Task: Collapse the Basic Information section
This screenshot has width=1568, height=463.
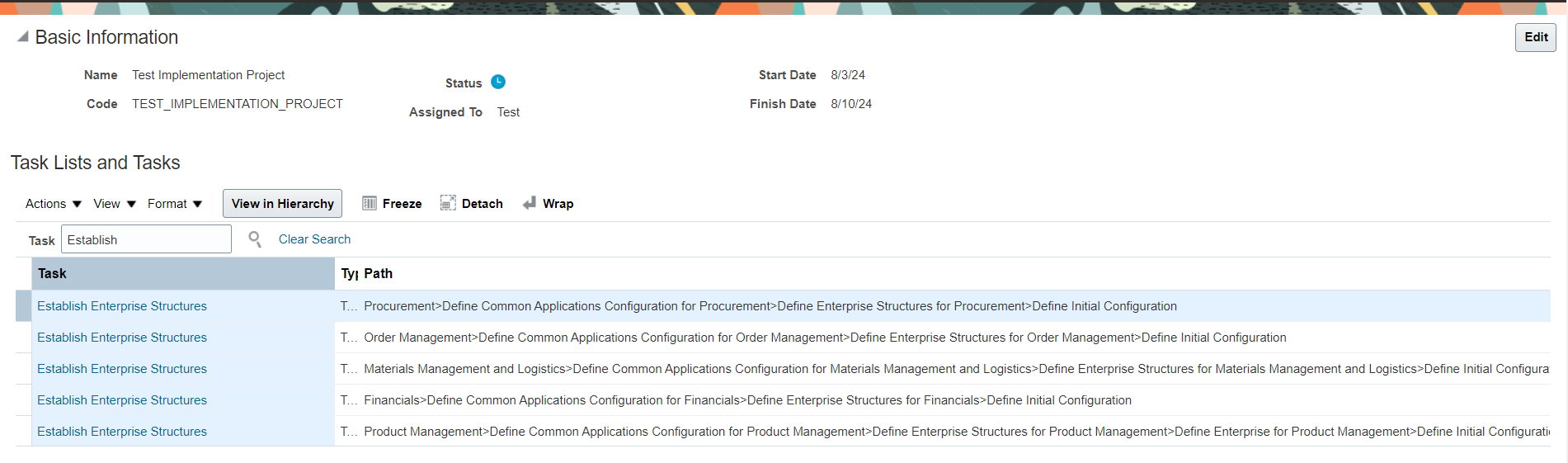Action: coord(23,37)
